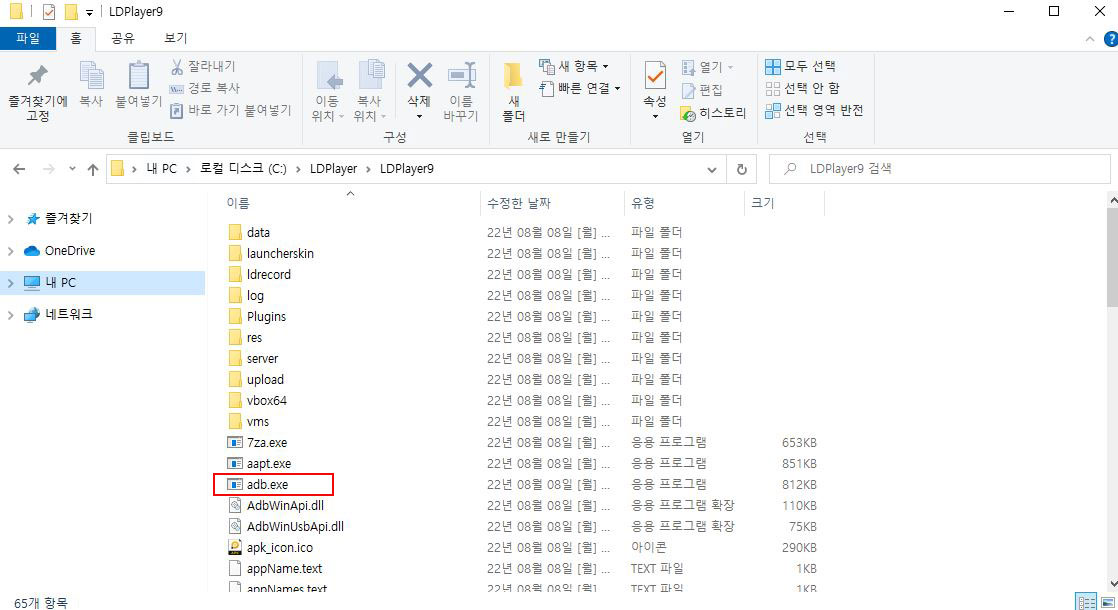
Task: Select the launcherskin folder
Action: (271, 254)
